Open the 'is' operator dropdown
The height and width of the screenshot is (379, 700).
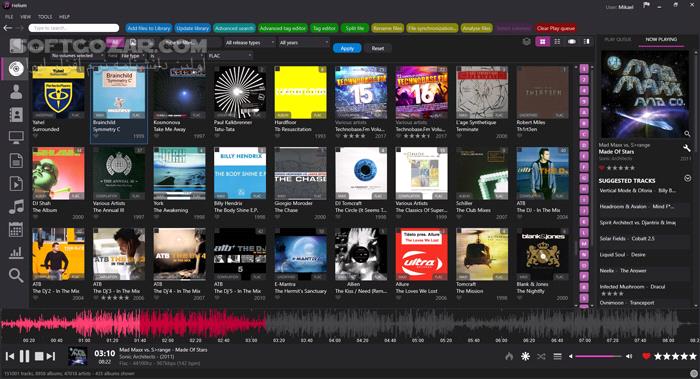(177, 56)
